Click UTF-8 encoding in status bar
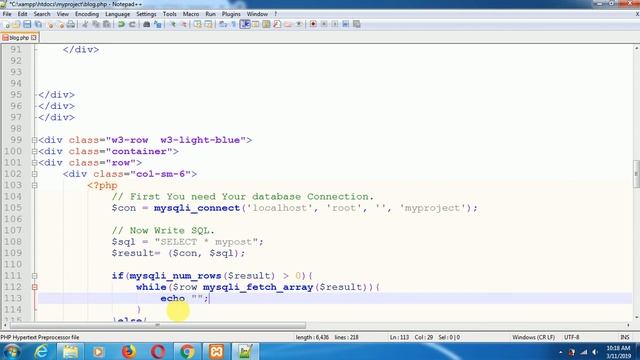The image size is (640, 360). tap(571, 337)
